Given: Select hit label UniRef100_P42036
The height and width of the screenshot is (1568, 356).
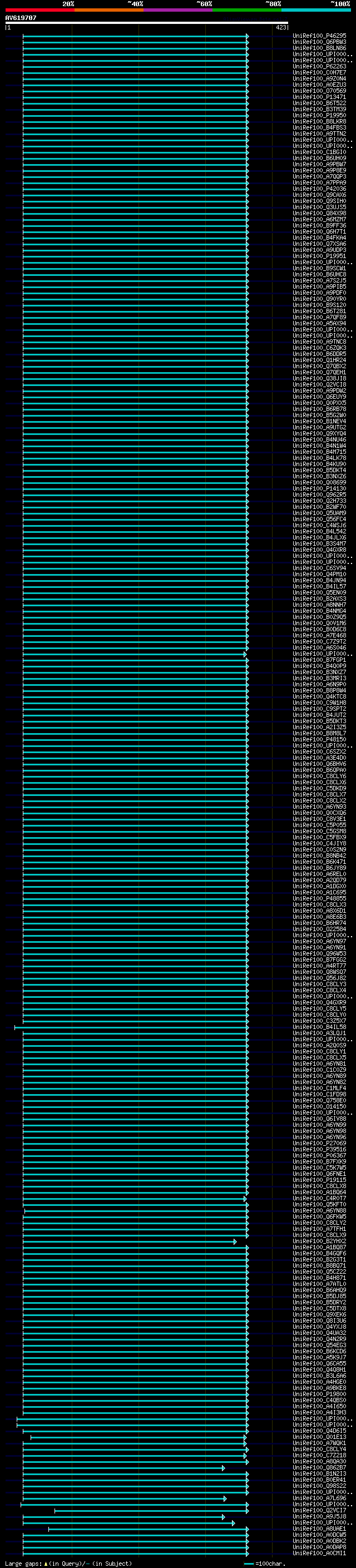Looking at the screenshot, I should pyautogui.click(x=319, y=189).
